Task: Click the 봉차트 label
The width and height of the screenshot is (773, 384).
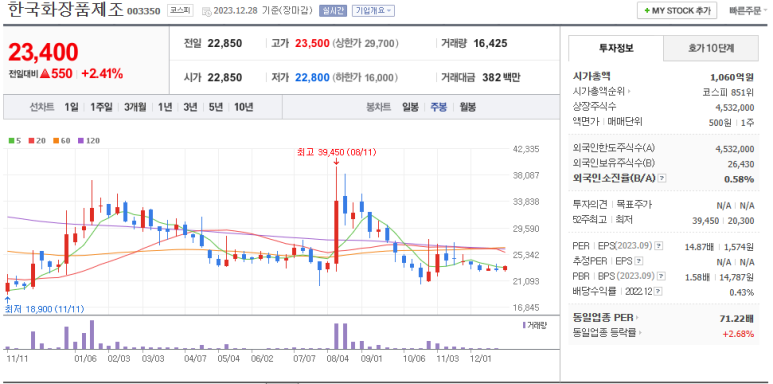Action: (x=379, y=107)
